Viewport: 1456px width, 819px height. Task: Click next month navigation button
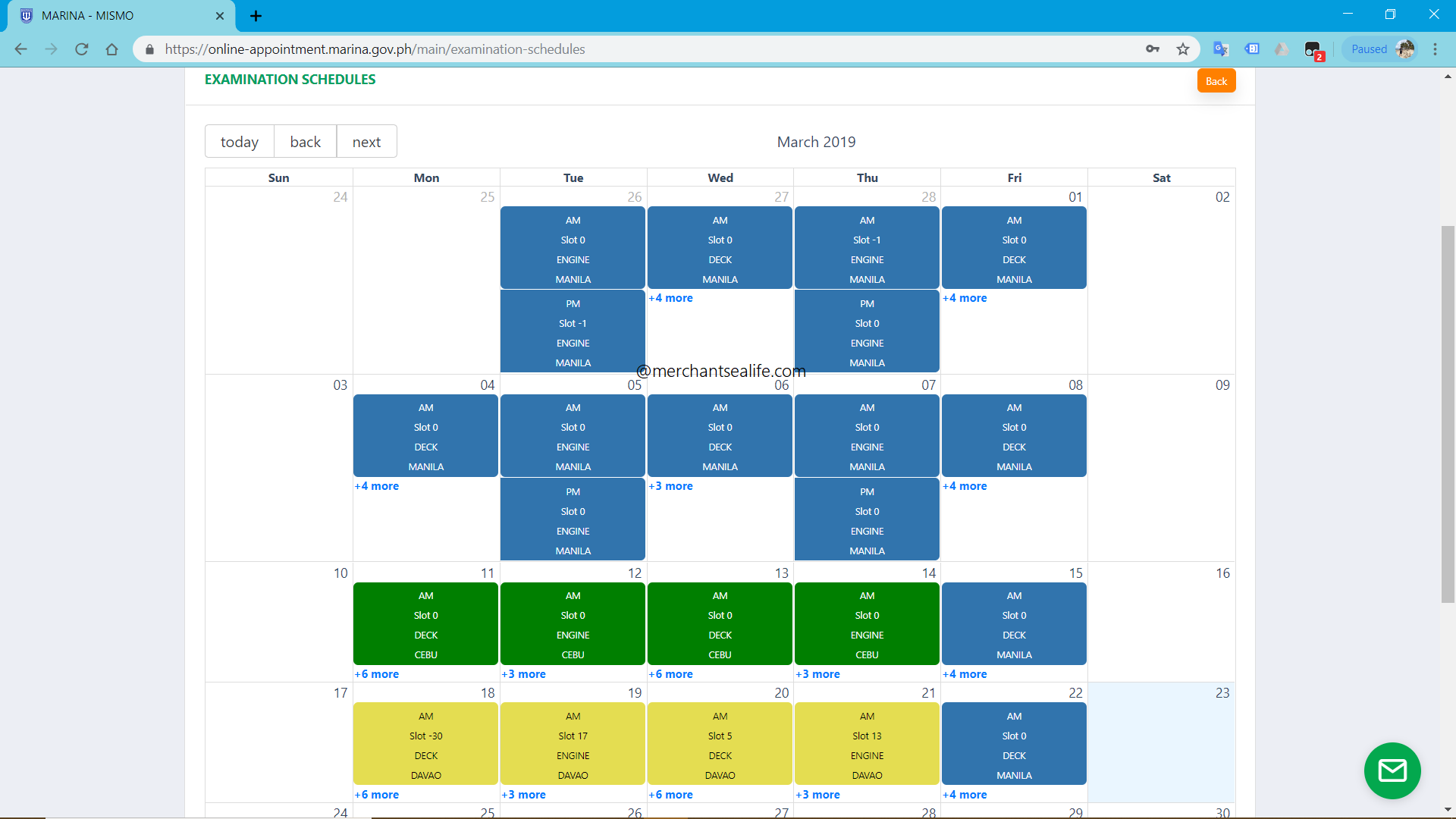(x=367, y=142)
